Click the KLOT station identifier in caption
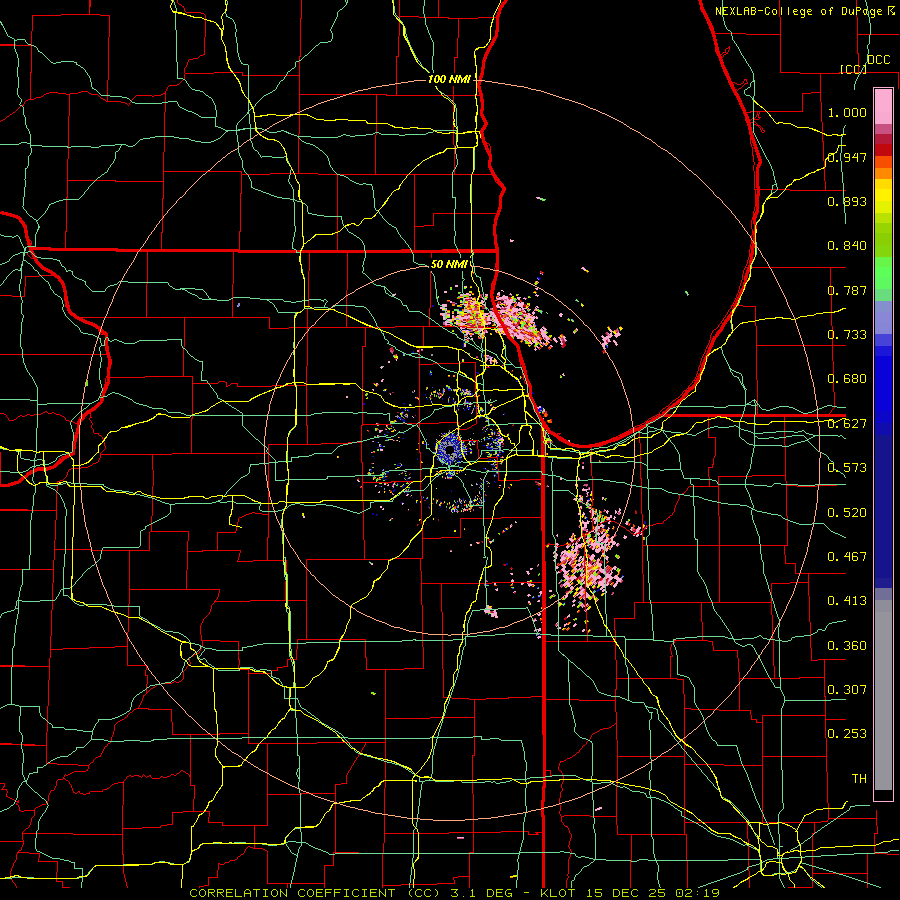 coord(560,893)
